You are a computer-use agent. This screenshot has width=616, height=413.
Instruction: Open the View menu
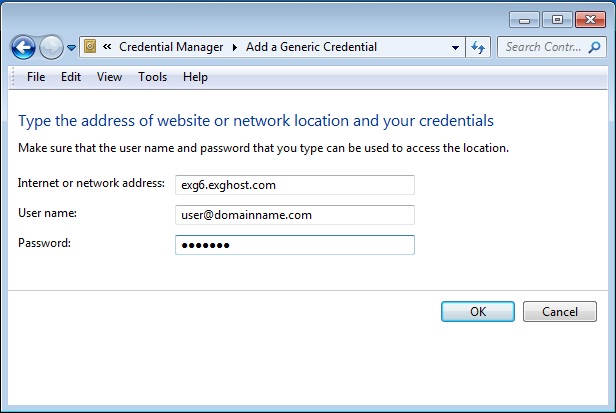tap(109, 77)
